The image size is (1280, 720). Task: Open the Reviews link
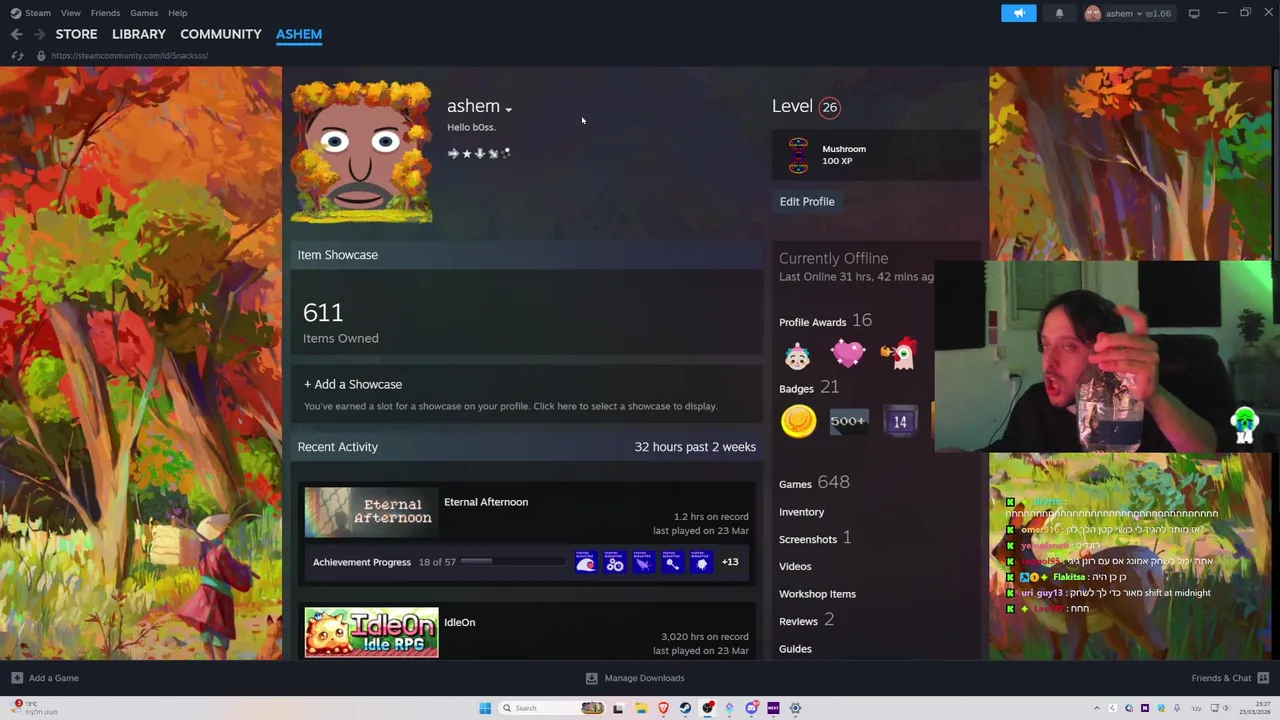[806, 620]
